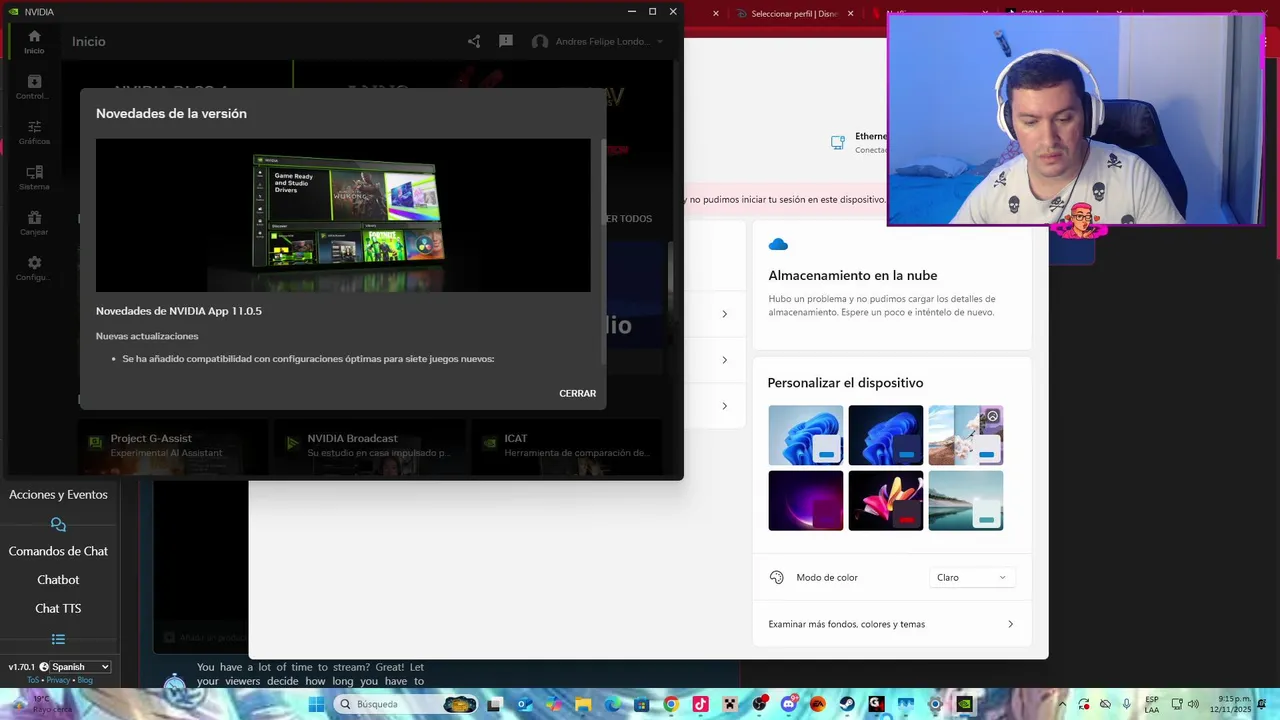Open Microsoft Store from the taskbar

(642, 704)
